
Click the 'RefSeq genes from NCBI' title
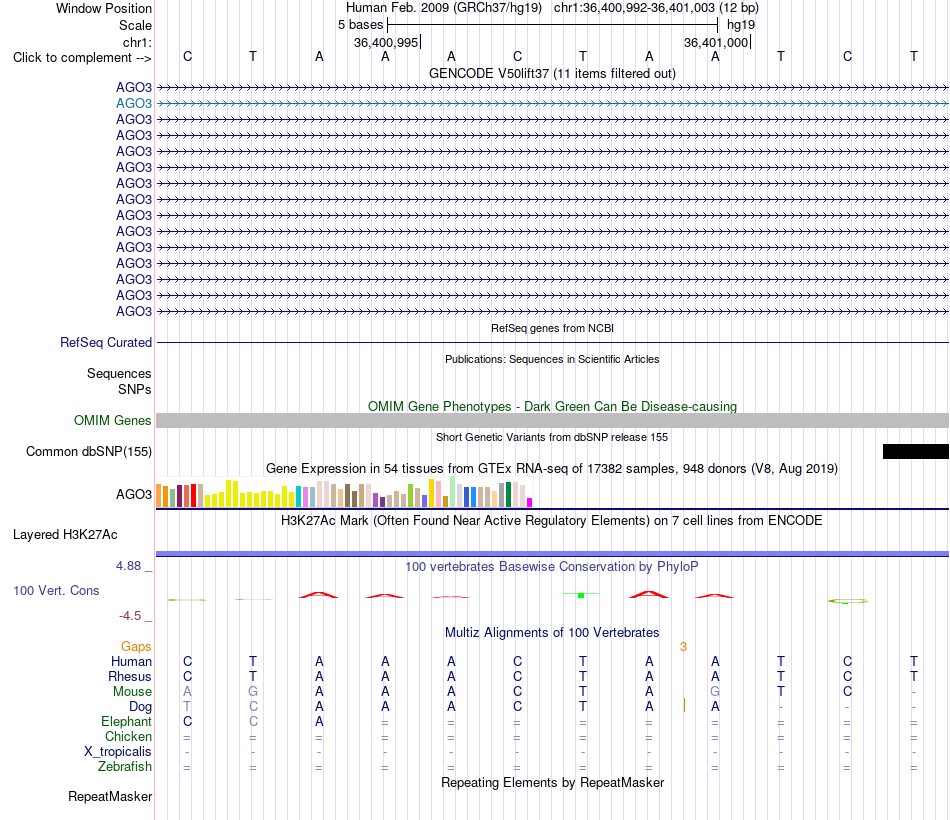(552, 328)
